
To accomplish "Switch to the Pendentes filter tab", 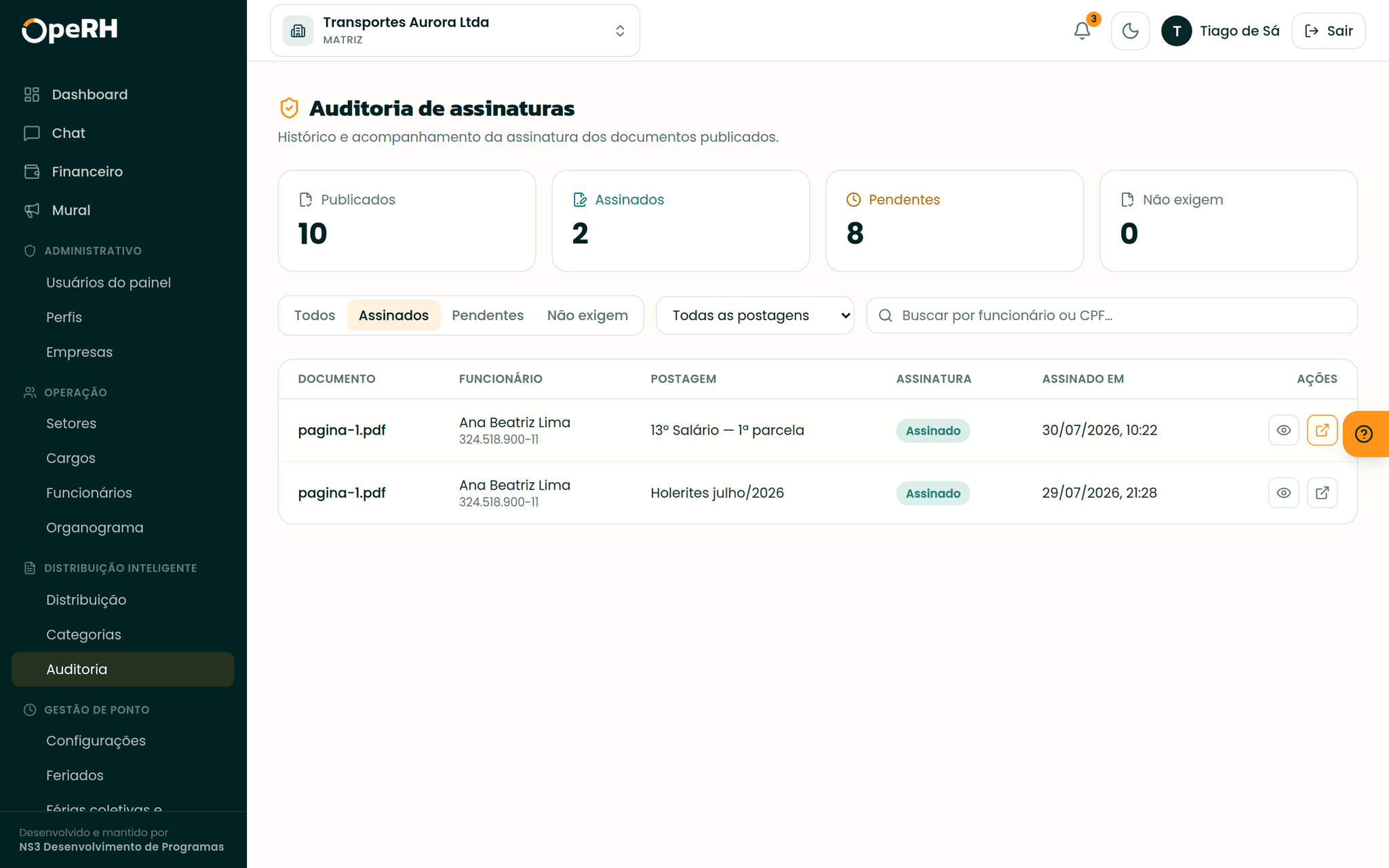I will (488, 315).
